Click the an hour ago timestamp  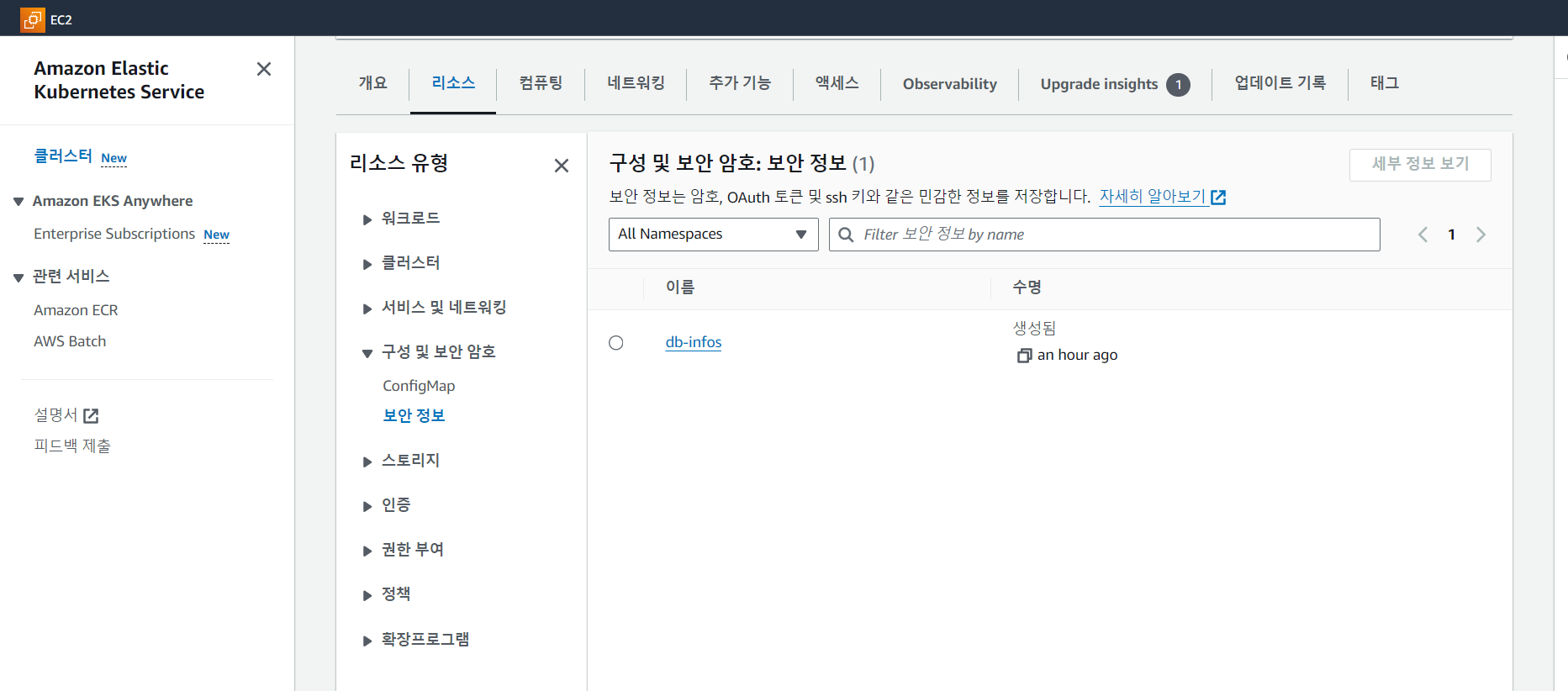point(1077,355)
